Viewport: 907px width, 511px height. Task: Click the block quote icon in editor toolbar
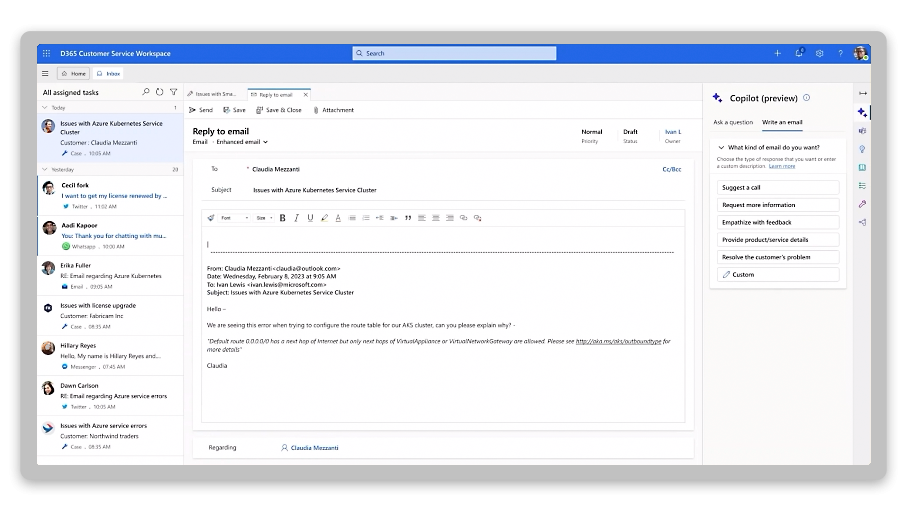tap(408, 217)
